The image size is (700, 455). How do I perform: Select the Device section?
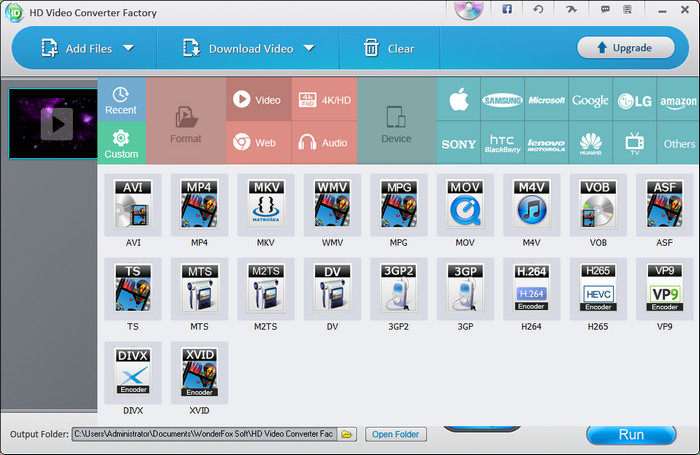(x=396, y=121)
